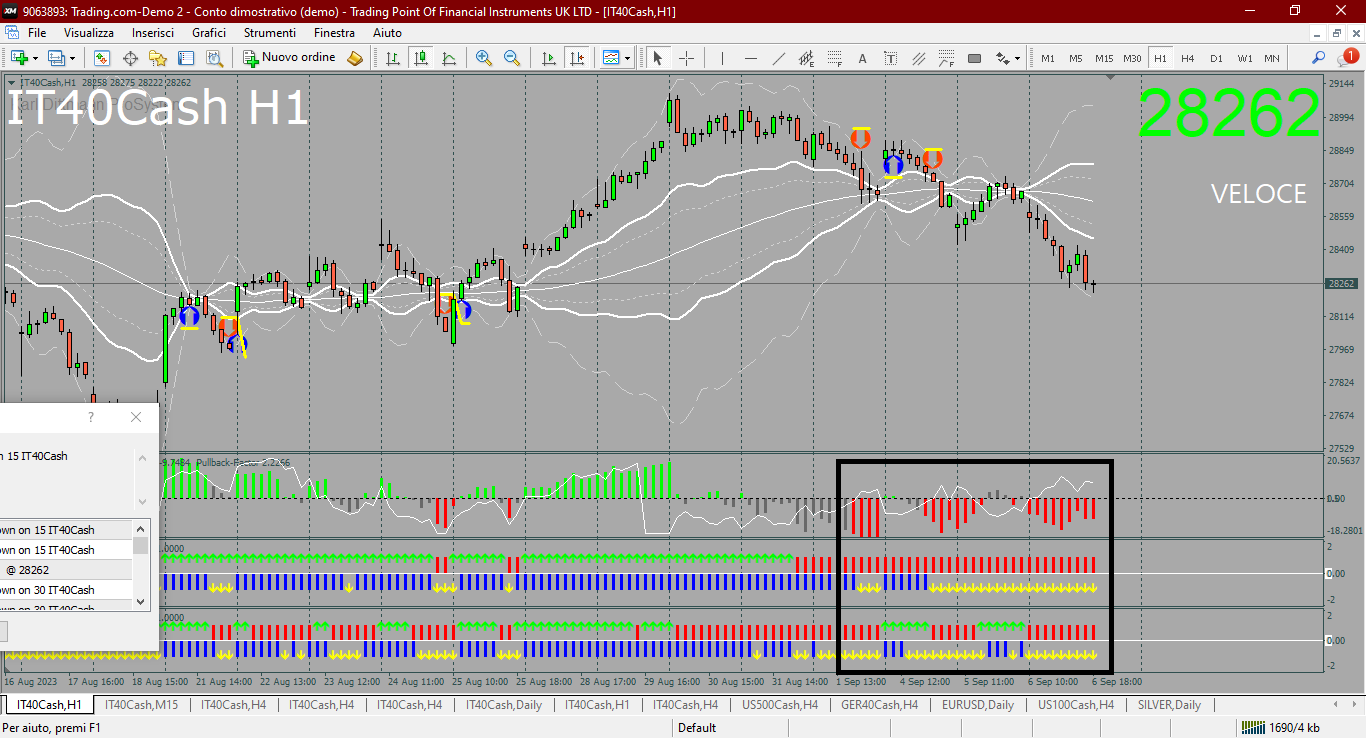Open the Grafici menu
Screen dimensions: 1366x738
[209, 33]
